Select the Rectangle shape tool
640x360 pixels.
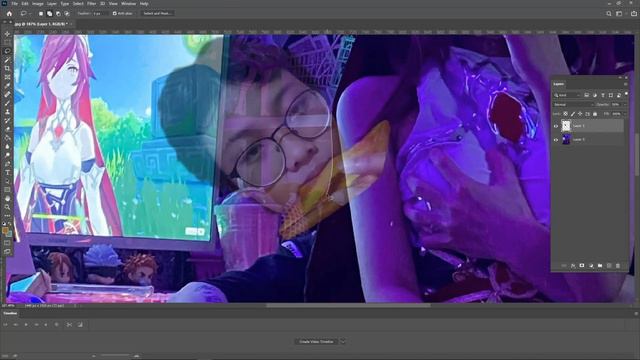coord(7,189)
